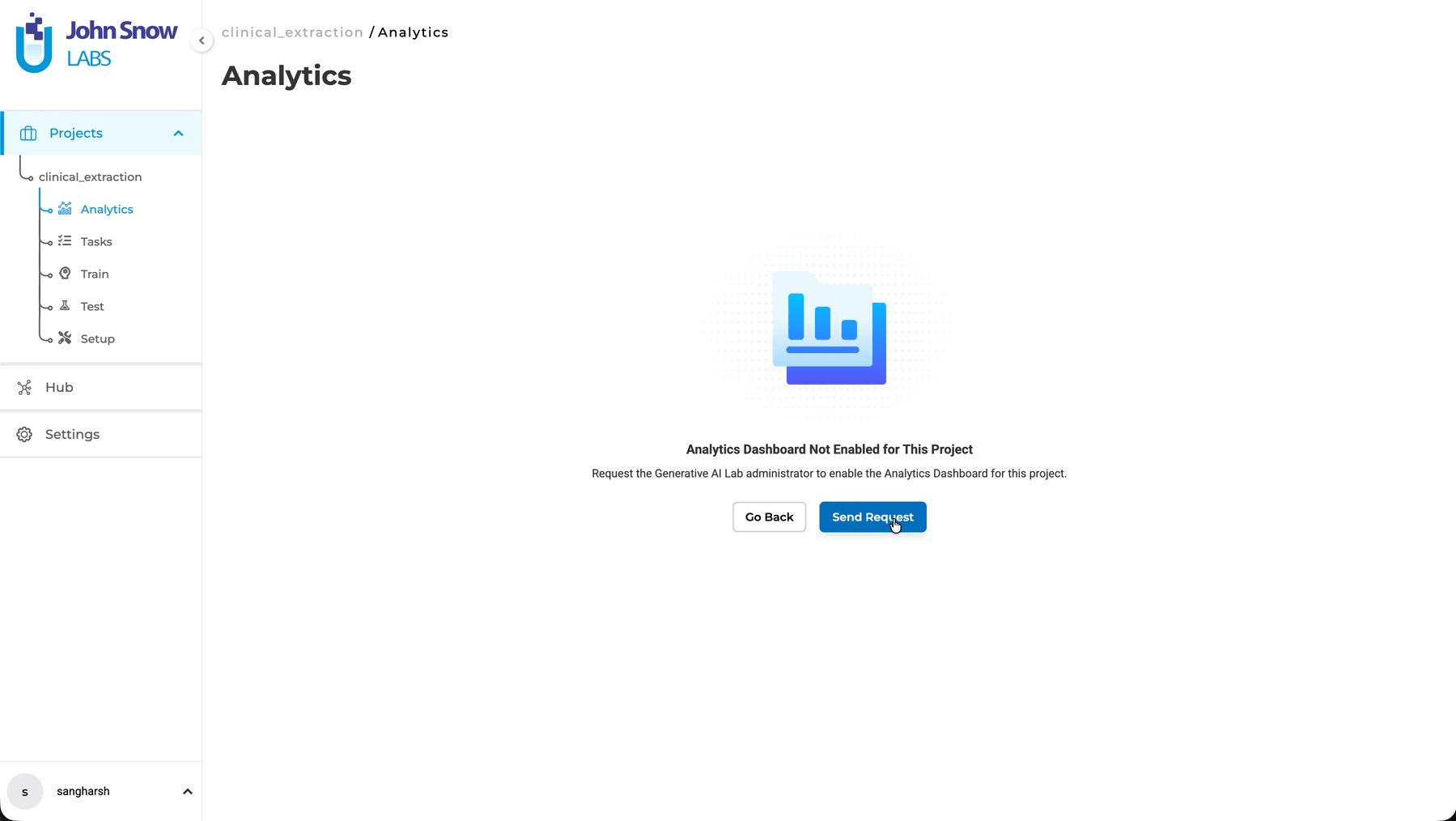Click the Test flask icon
Screen dimensions: 1456x821
coord(65,306)
